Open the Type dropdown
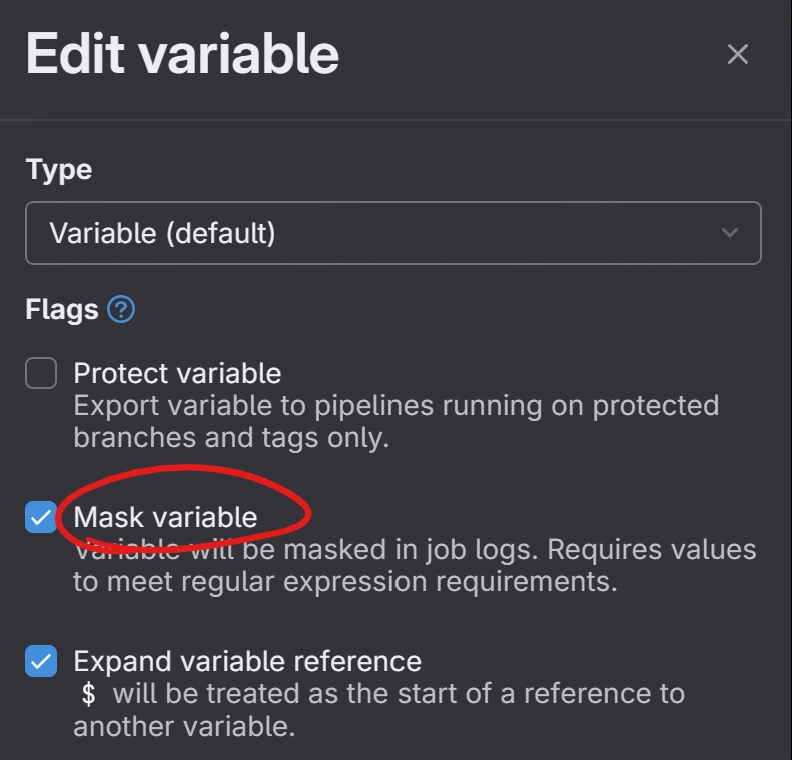Screen dimensions: 792x760 (393, 233)
